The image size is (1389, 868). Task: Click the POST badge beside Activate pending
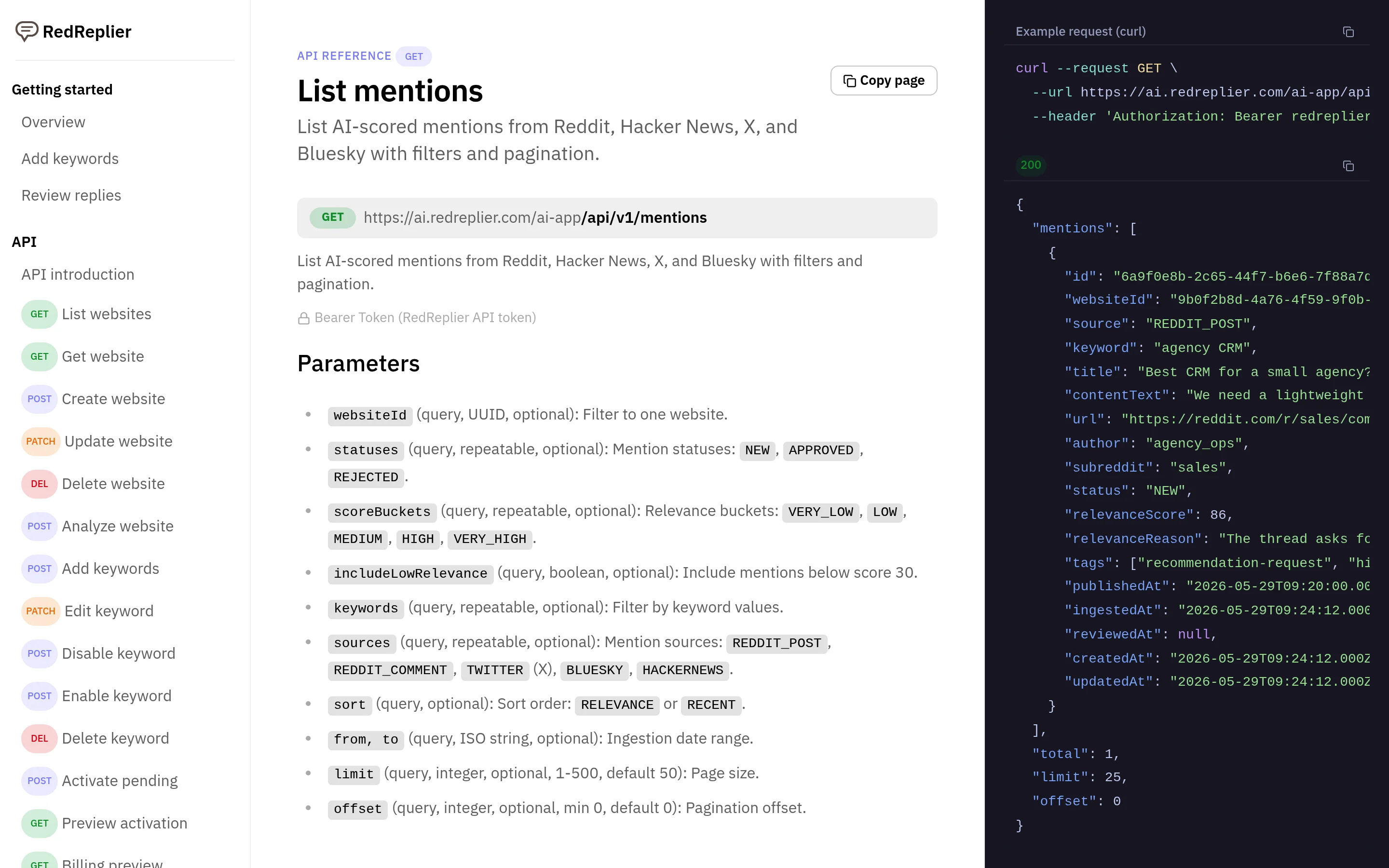(x=39, y=781)
